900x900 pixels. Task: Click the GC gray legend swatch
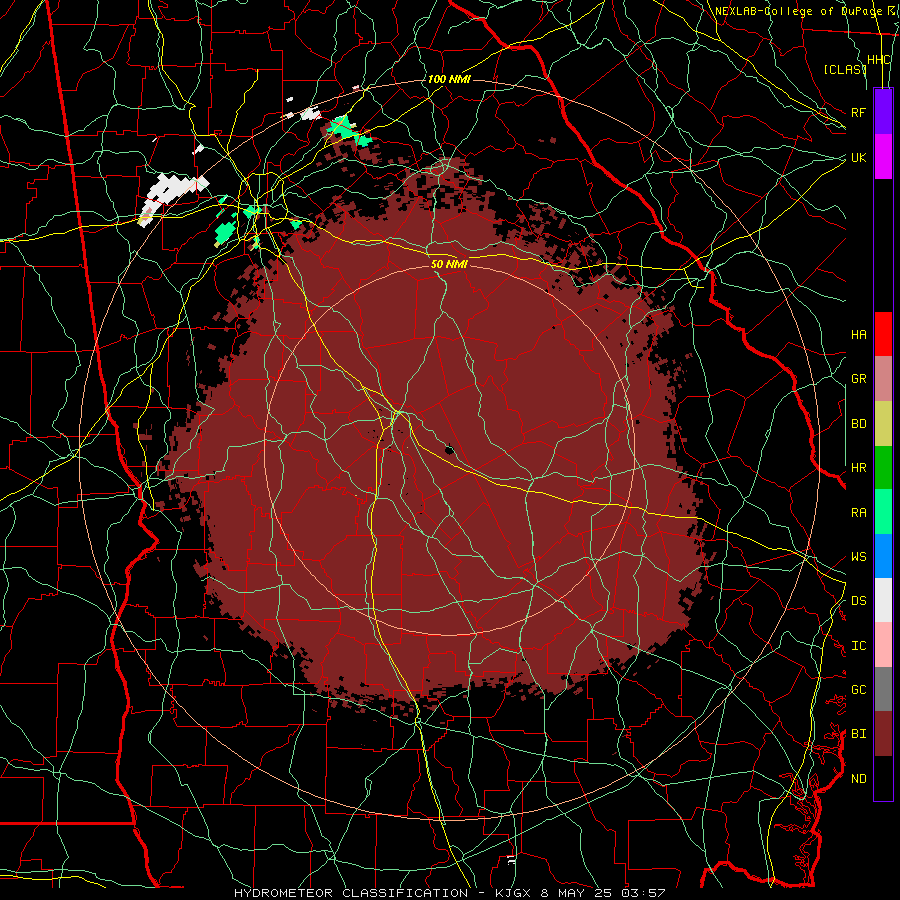click(x=883, y=689)
